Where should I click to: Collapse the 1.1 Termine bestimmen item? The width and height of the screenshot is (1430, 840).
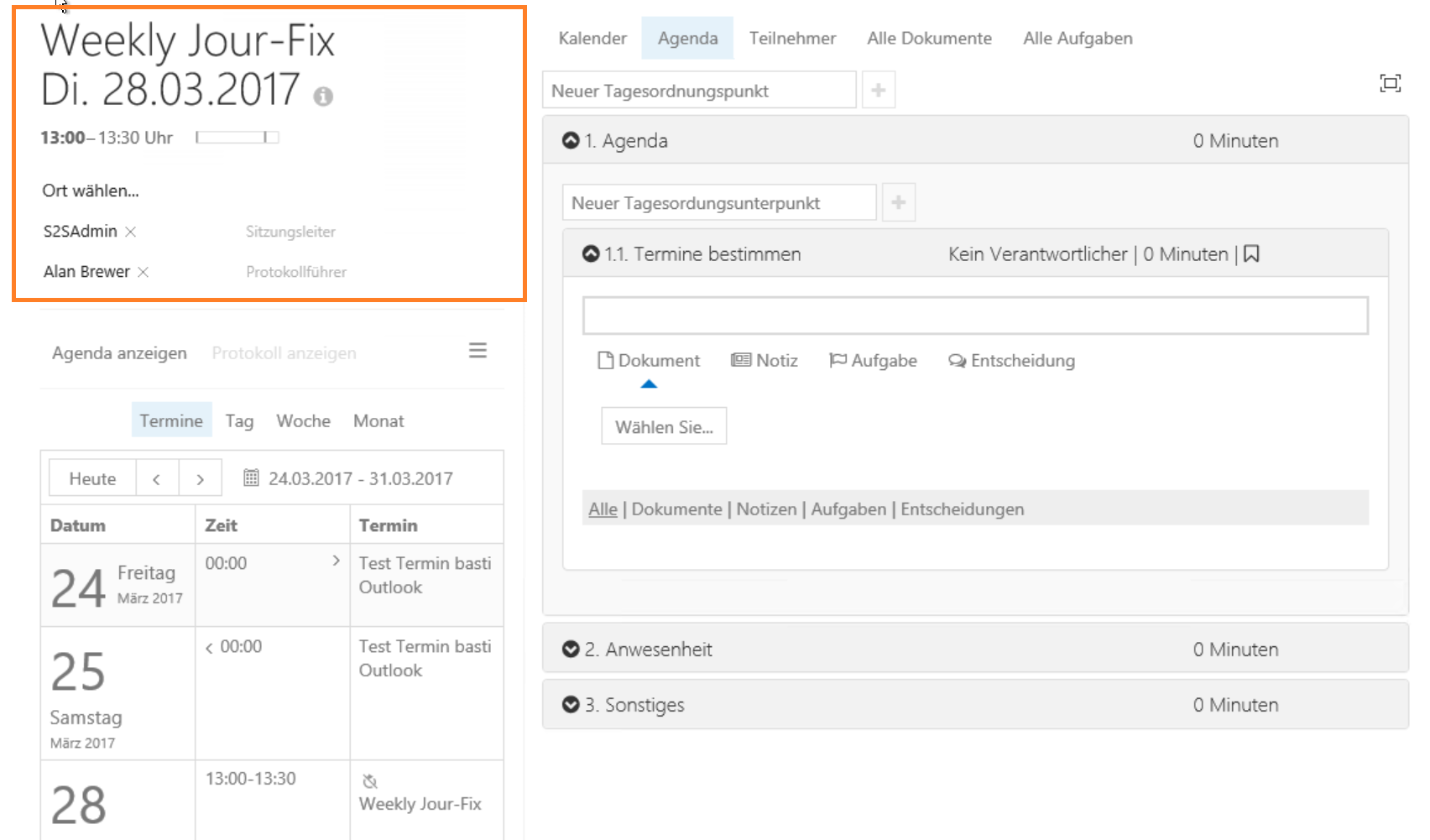(591, 253)
